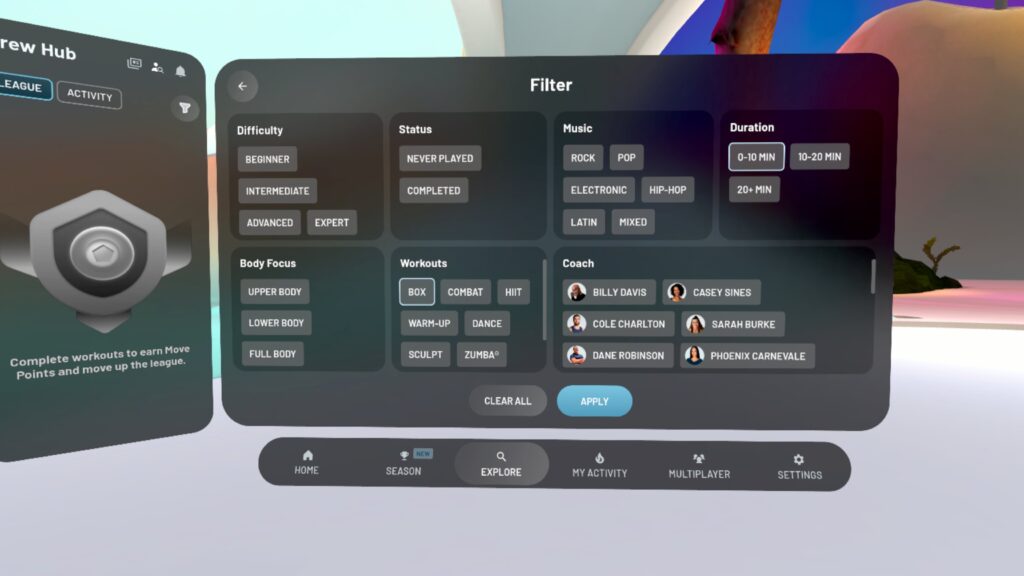Go to Home in the bottom navigation
This screenshot has width=1024, height=576.
(x=306, y=462)
